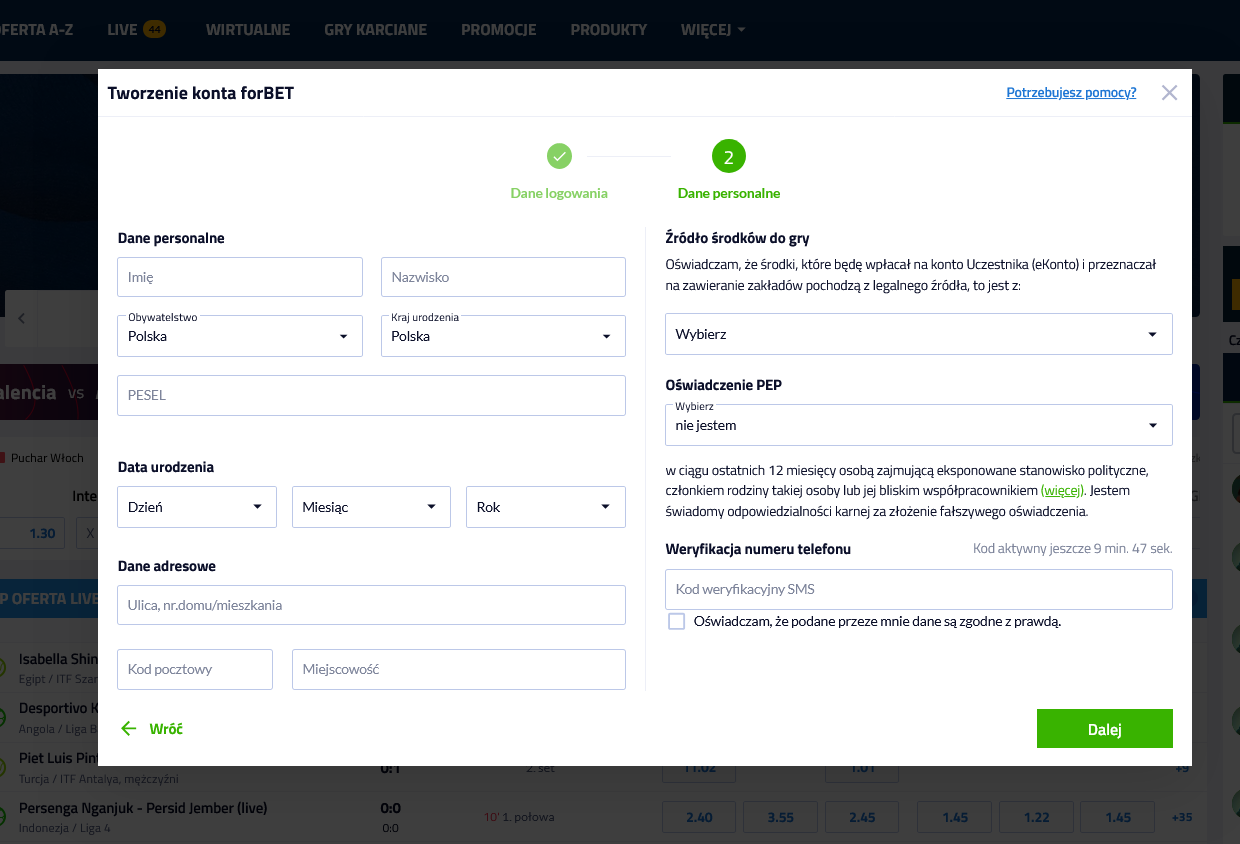This screenshot has width=1240, height=844.
Task: Expand the source of funds Wybierz dropdown
Action: (918, 334)
